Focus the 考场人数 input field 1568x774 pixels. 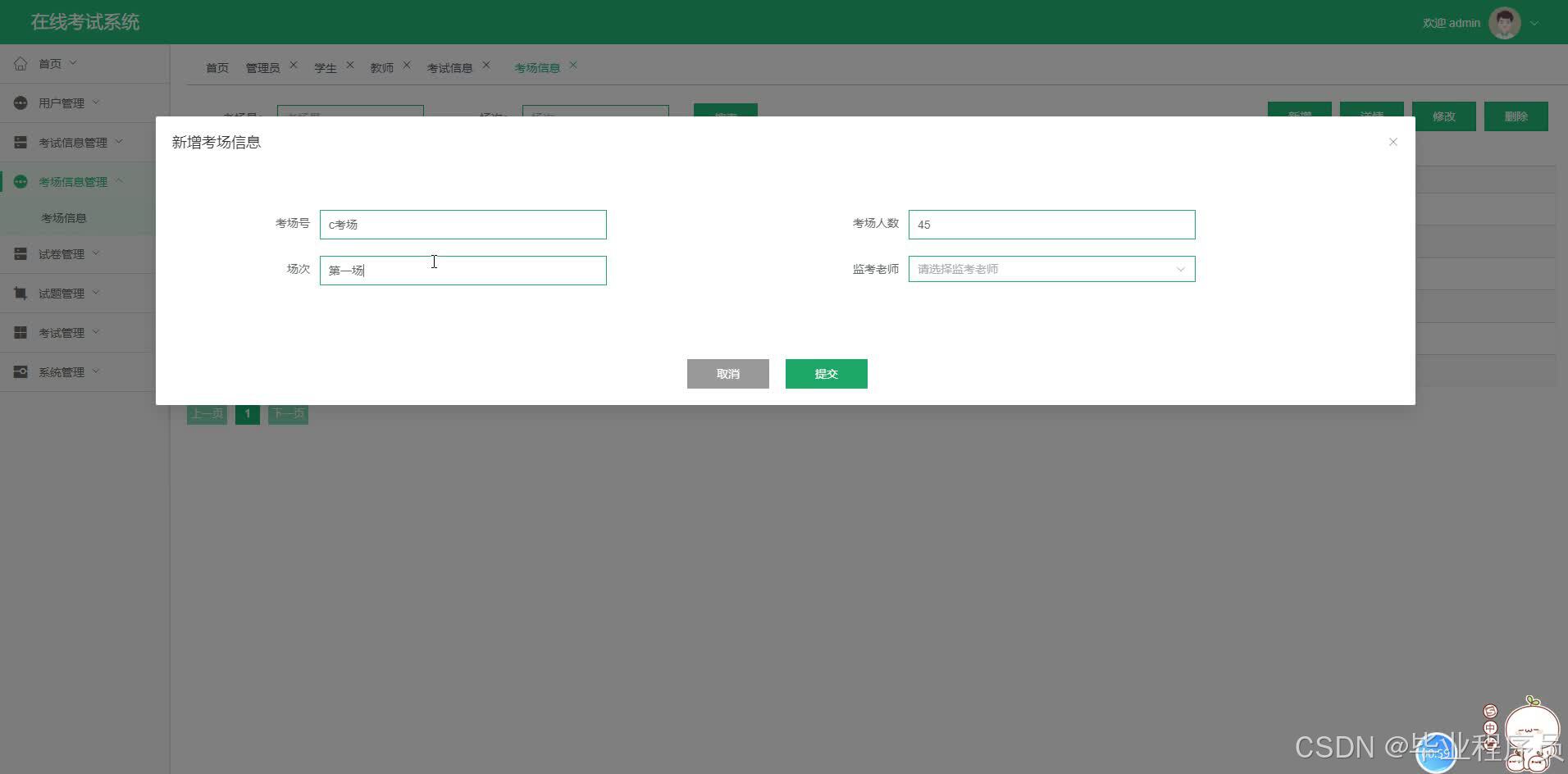(x=1051, y=225)
